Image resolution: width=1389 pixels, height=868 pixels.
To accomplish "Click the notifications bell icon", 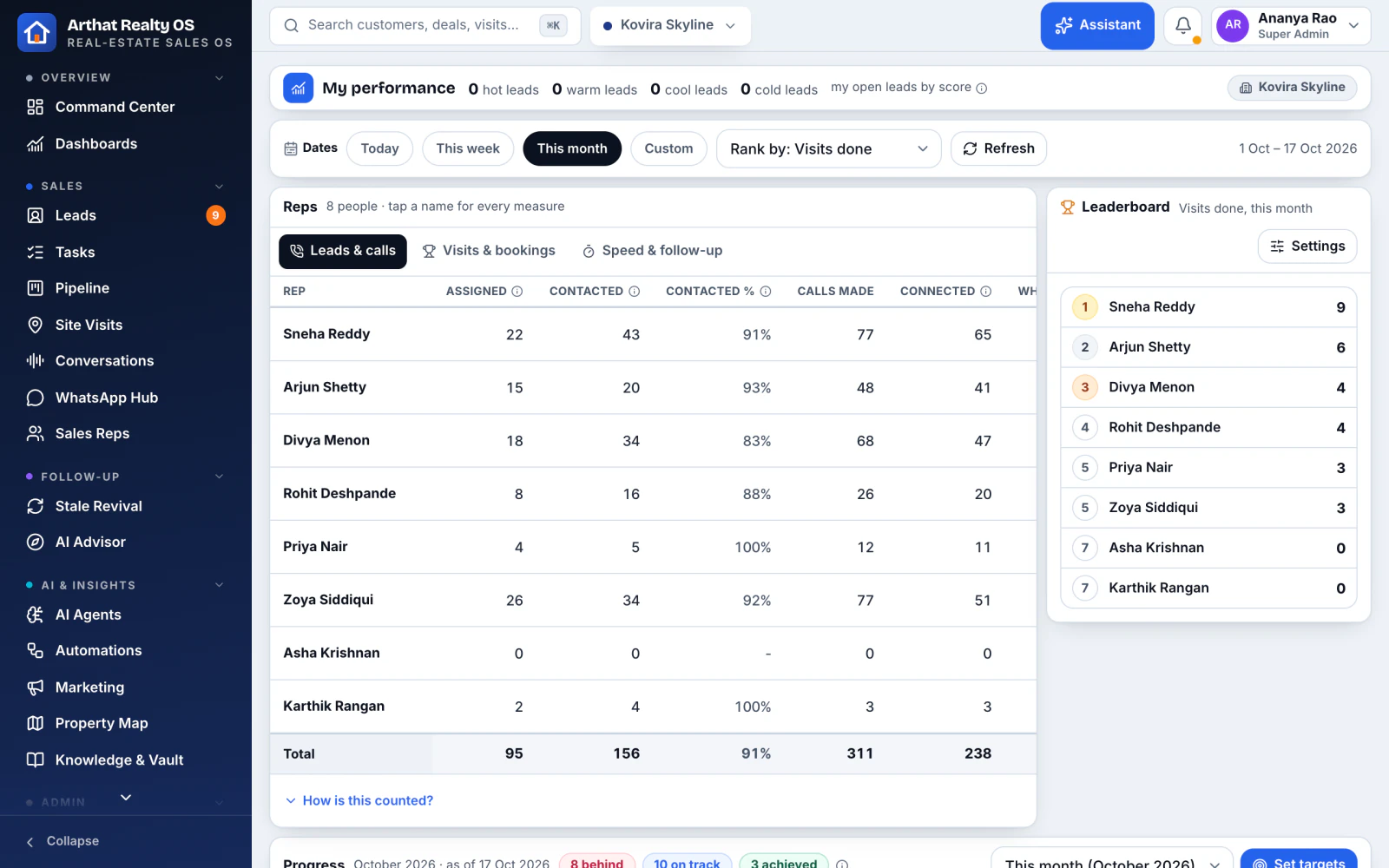I will 1182,25.
